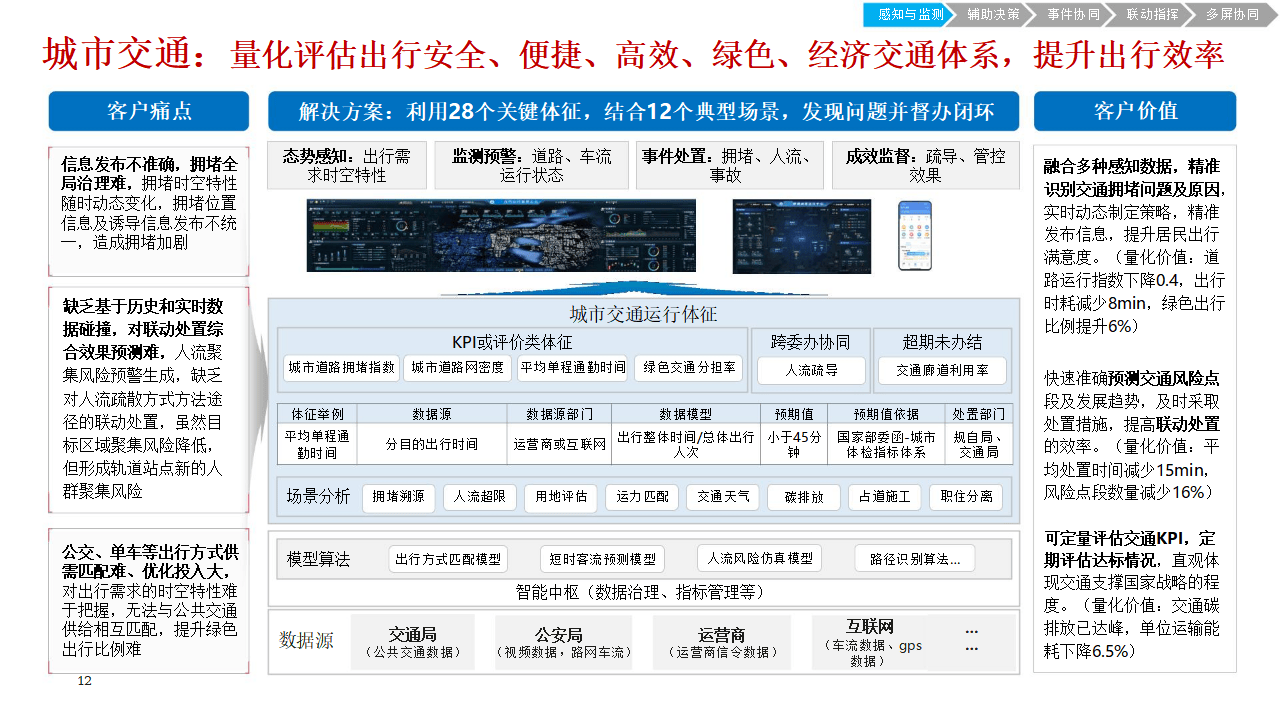Click the 信息发布不准确 pain point box
1280x720 pixels.
click(x=148, y=211)
